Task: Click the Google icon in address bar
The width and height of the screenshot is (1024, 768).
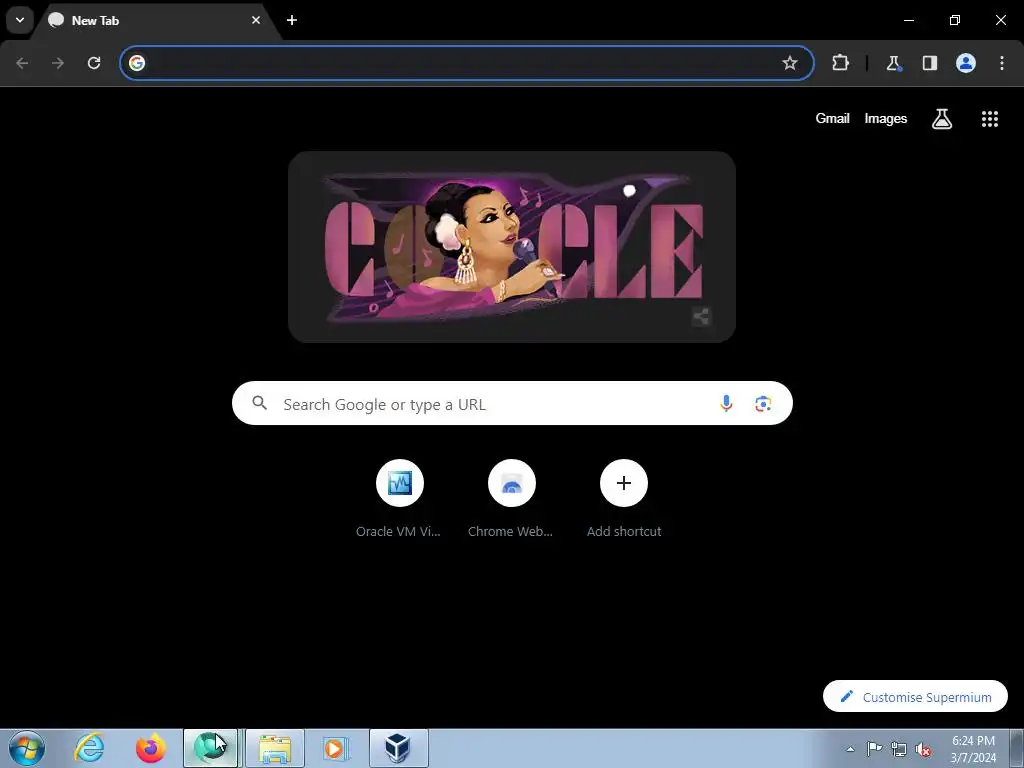Action: click(136, 63)
